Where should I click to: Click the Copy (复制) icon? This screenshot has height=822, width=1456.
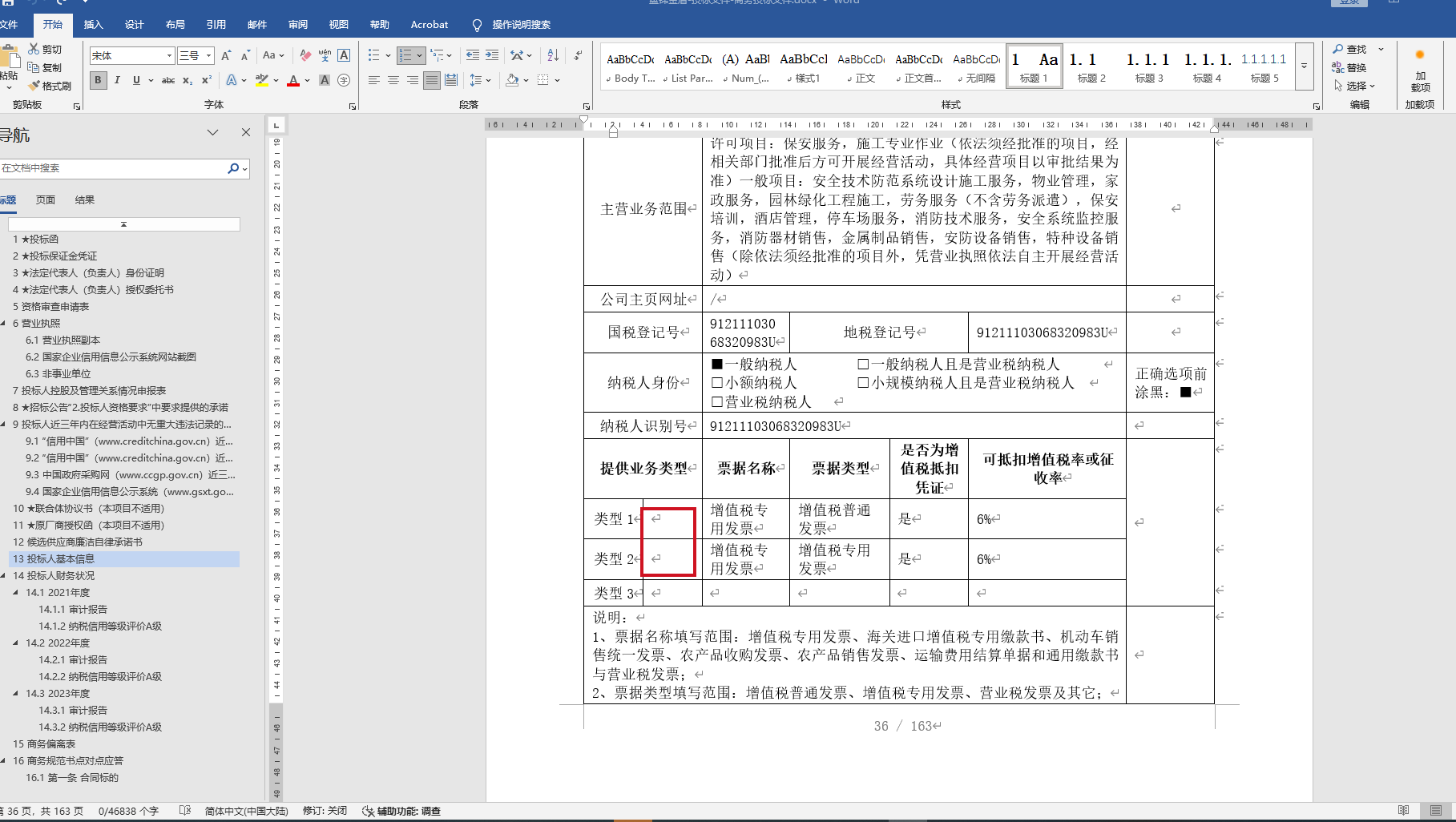pos(34,67)
